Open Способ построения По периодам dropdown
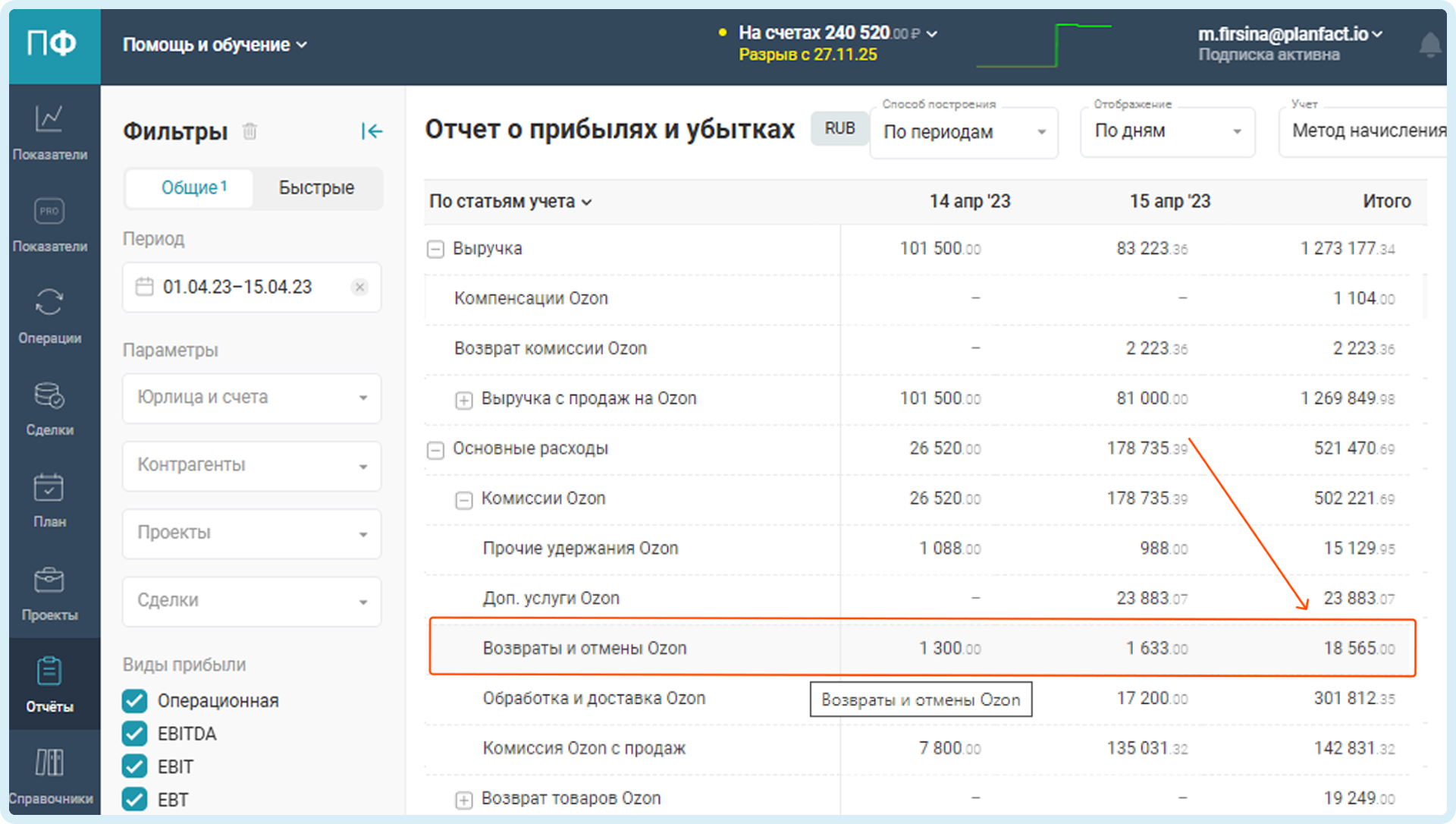Viewport: 1456px width, 824px height. coord(963,132)
